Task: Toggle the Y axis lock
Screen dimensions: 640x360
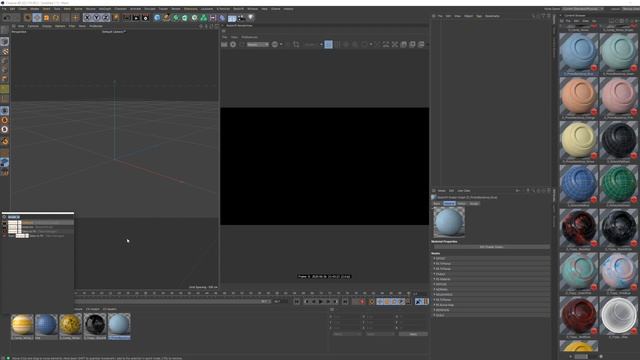Action: tap(96, 18)
